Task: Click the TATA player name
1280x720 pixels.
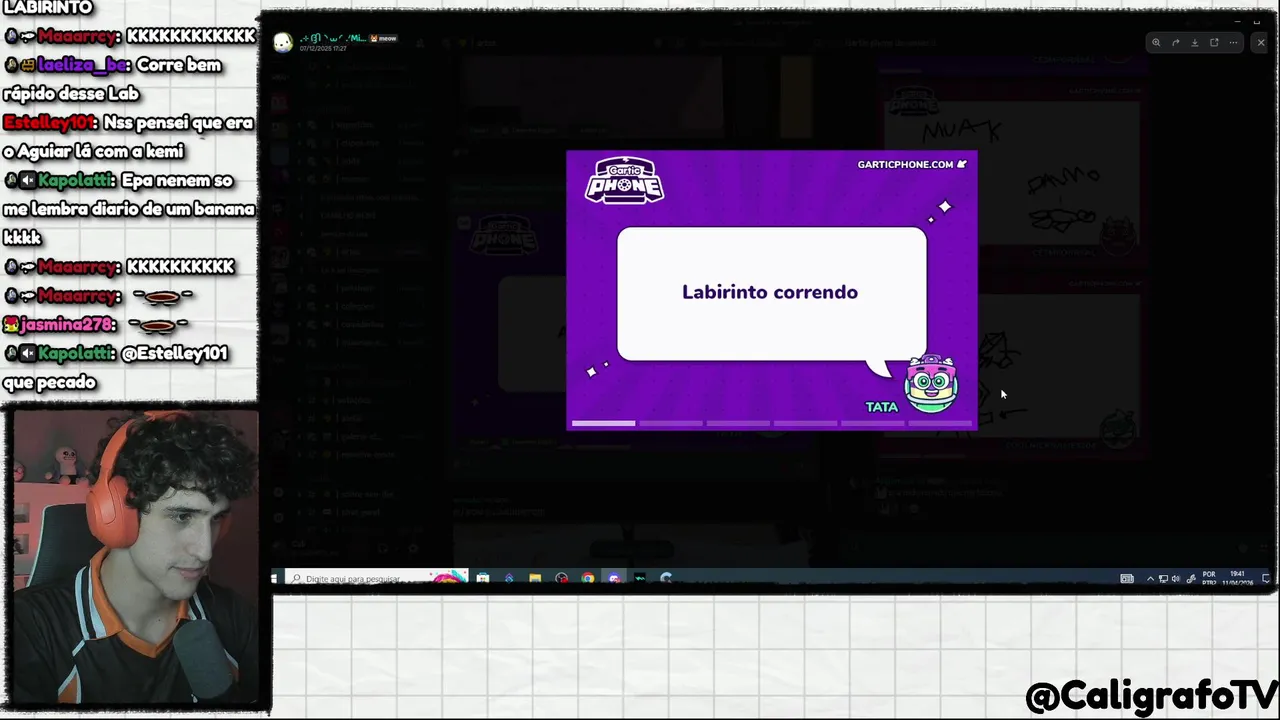Action: pos(882,407)
